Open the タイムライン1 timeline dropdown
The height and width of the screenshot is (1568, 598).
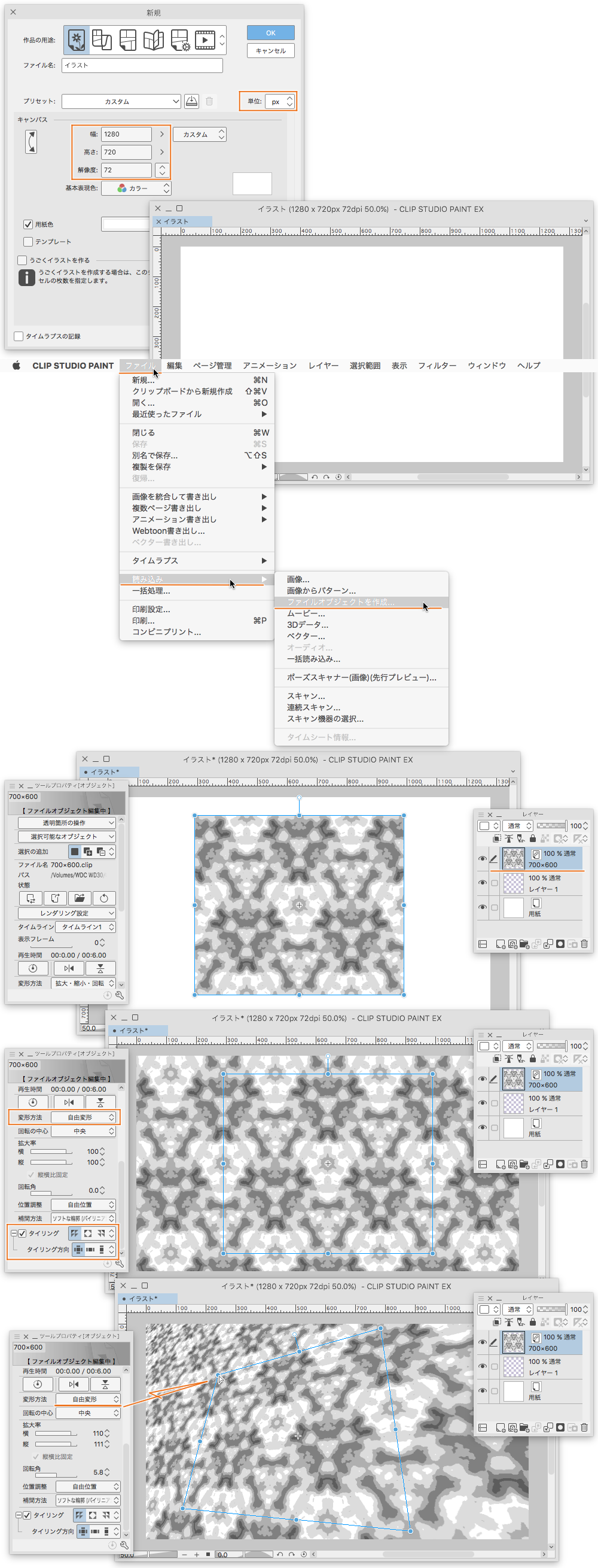pos(85,927)
